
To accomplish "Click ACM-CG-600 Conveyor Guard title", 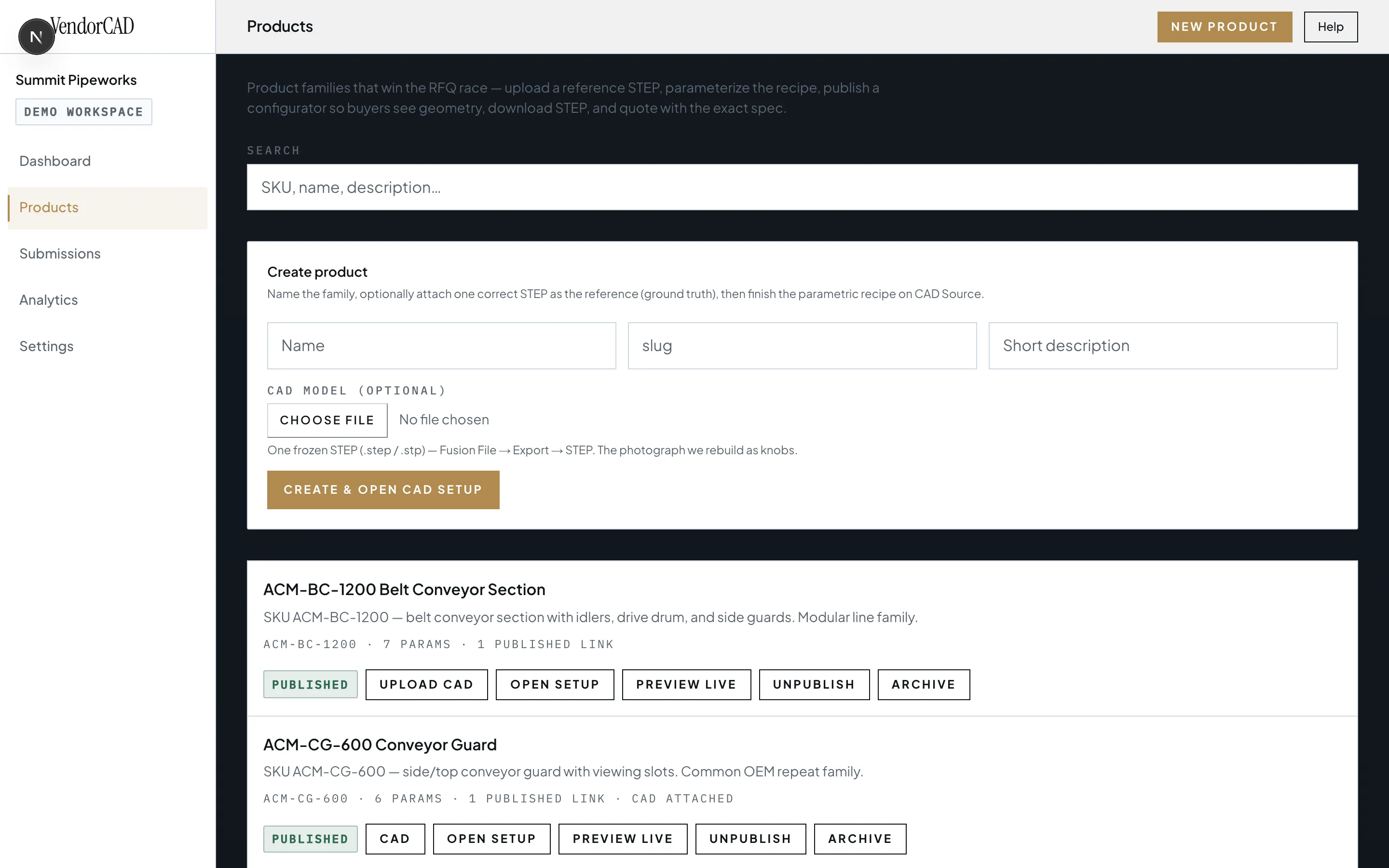I will click(380, 745).
